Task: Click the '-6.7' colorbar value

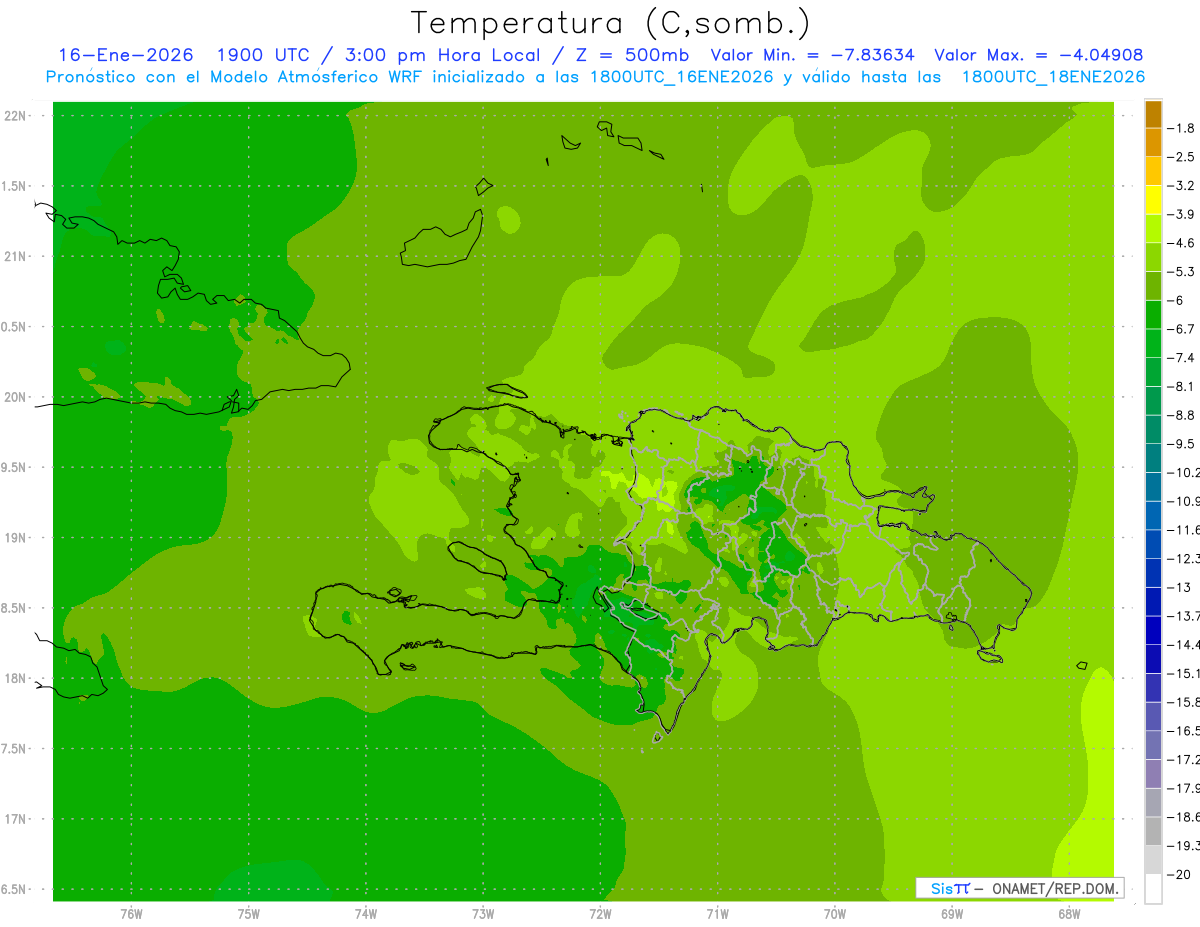Action: pos(1181,329)
